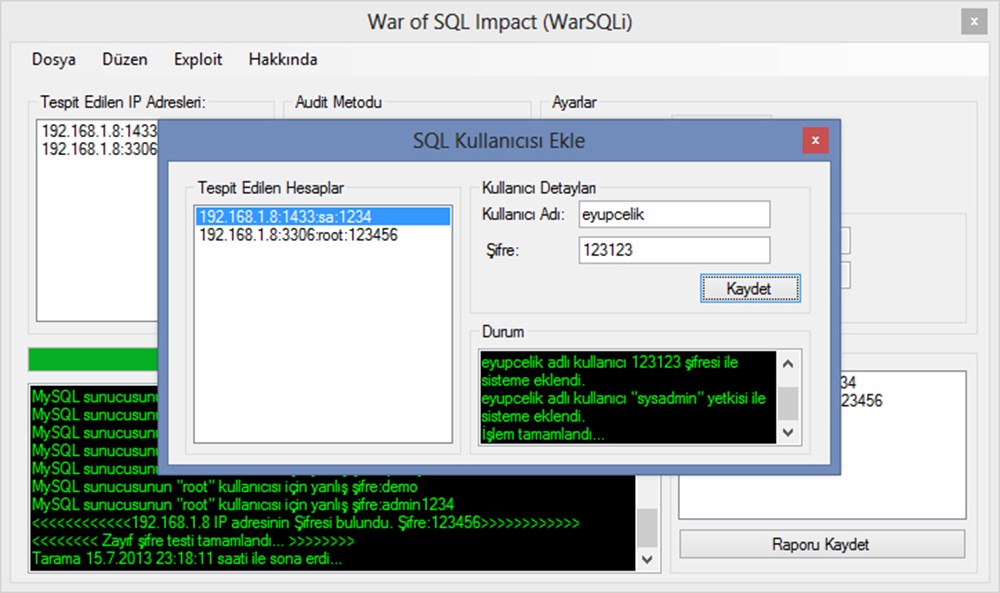Image resolution: width=1000 pixels, height=593 pixels.
Task: Click the green scan progress bar
Action: [x=93, y=359]
